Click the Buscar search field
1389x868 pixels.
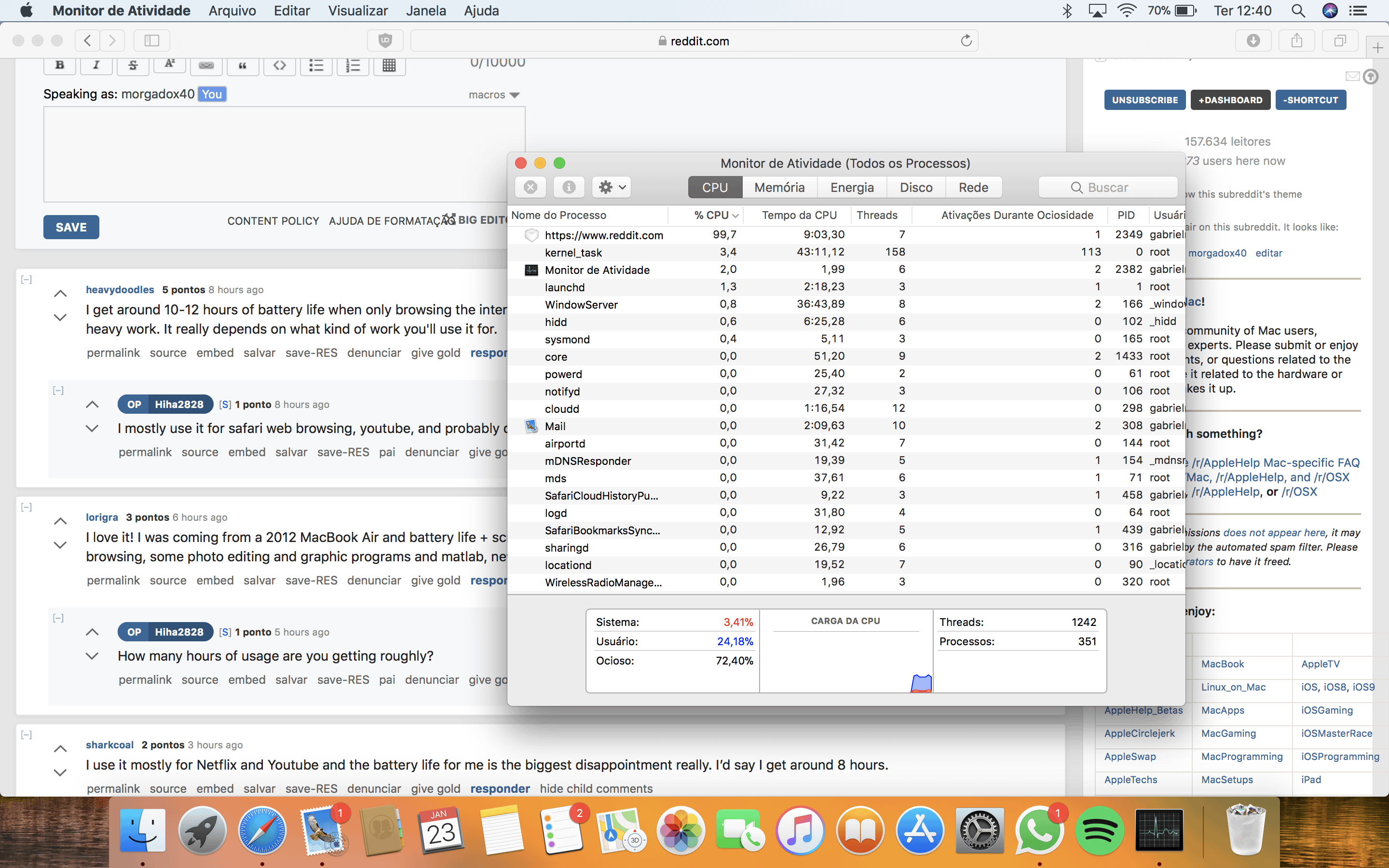tap(1108, 187)
